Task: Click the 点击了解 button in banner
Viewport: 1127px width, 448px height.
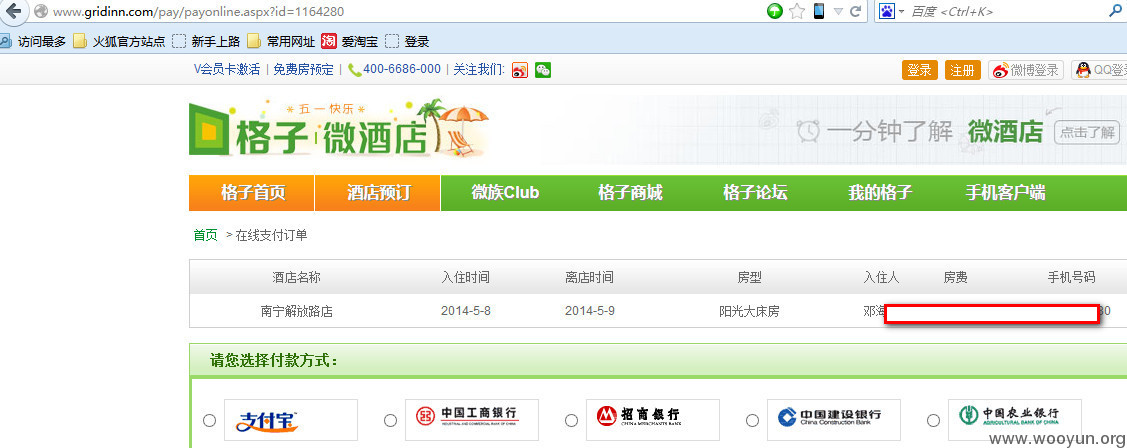Action: point(1087,132)
